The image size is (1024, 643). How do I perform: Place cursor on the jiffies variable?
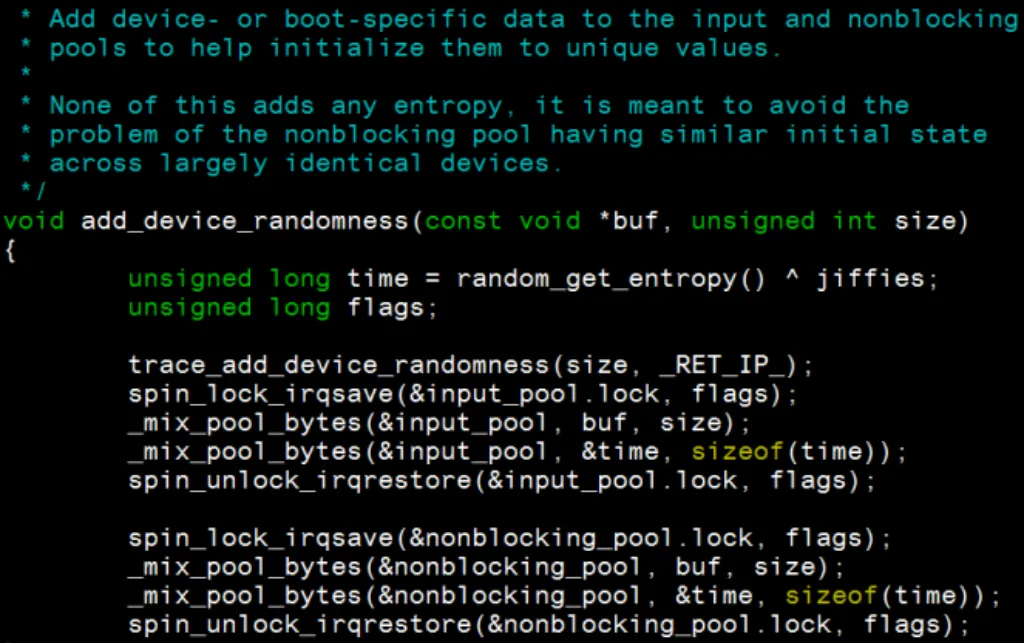pyautogui.click(x=876, y=278)
